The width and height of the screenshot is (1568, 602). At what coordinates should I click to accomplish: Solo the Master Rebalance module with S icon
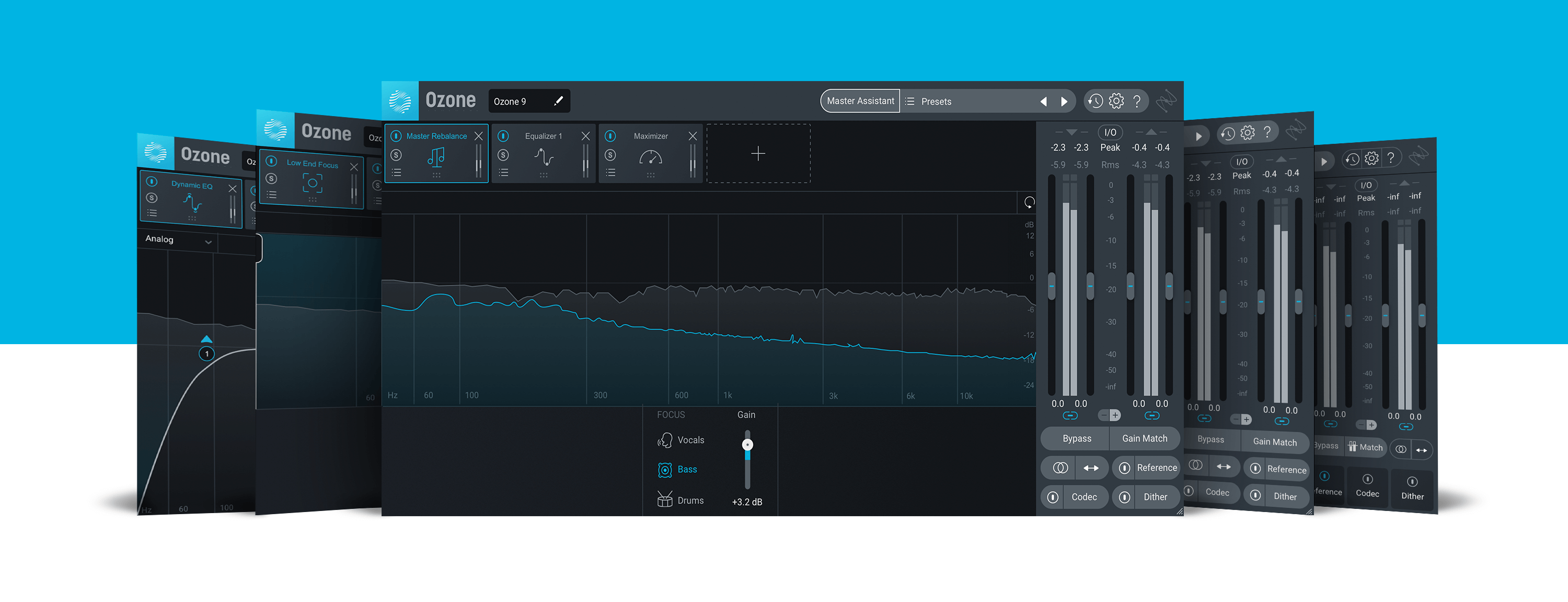(396, 155)
